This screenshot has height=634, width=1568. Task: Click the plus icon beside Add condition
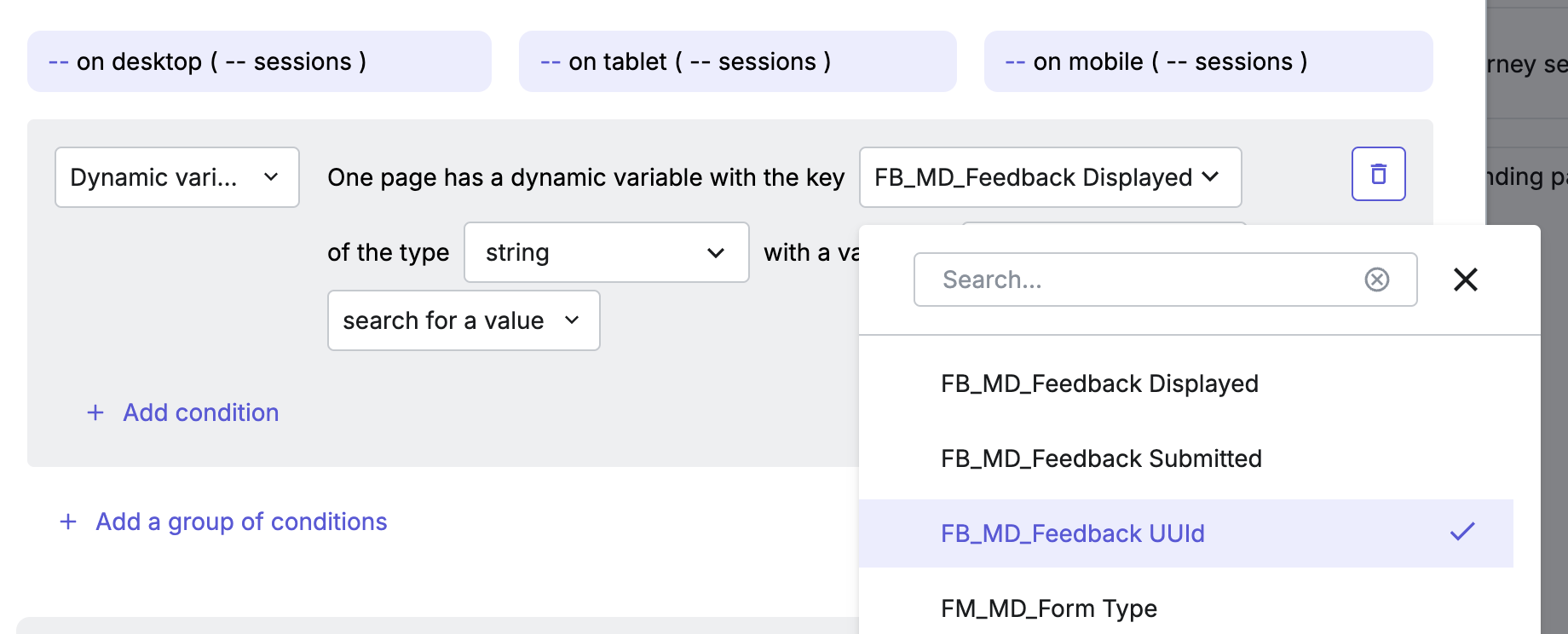[95, 412]
